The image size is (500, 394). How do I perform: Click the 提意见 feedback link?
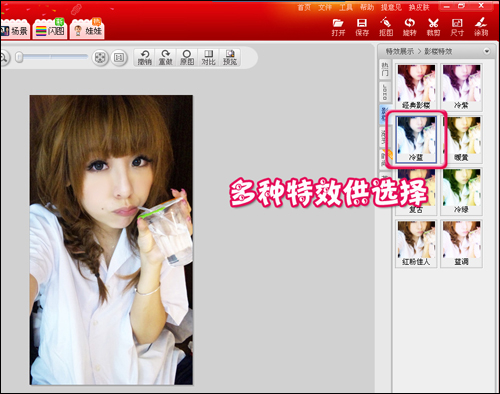point(391,7)
